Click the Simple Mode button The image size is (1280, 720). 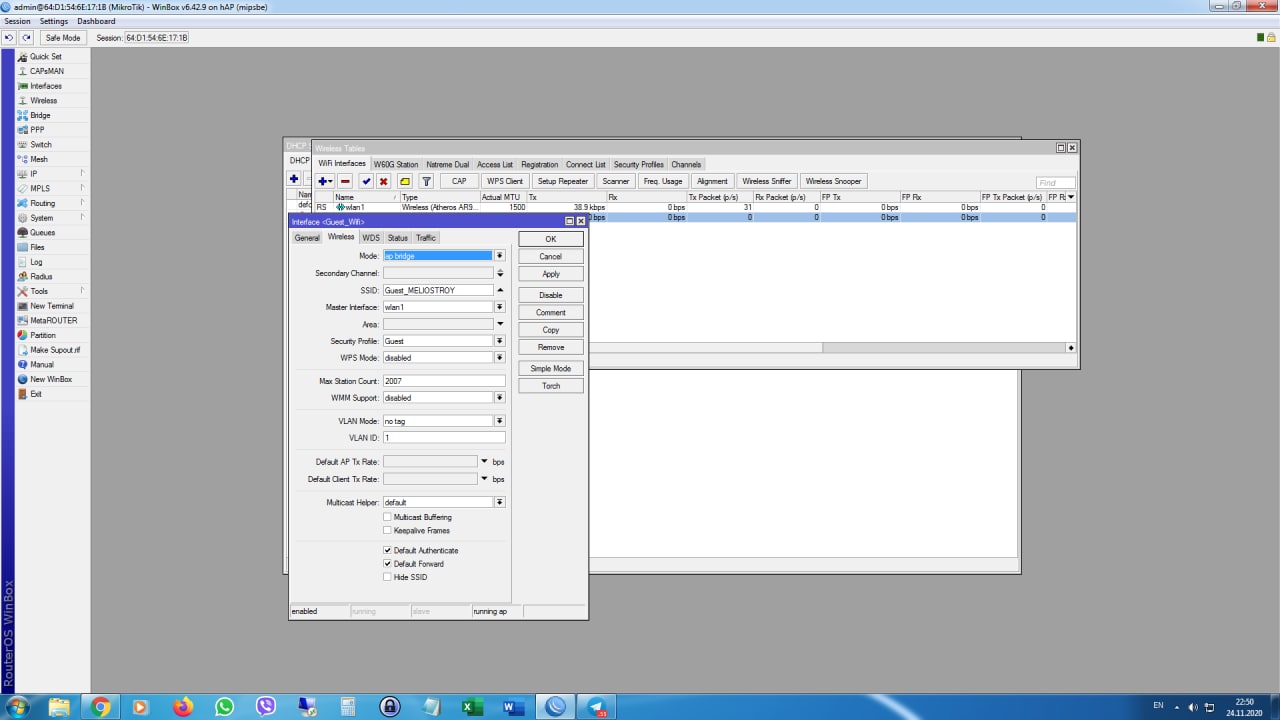pos(551,369)
